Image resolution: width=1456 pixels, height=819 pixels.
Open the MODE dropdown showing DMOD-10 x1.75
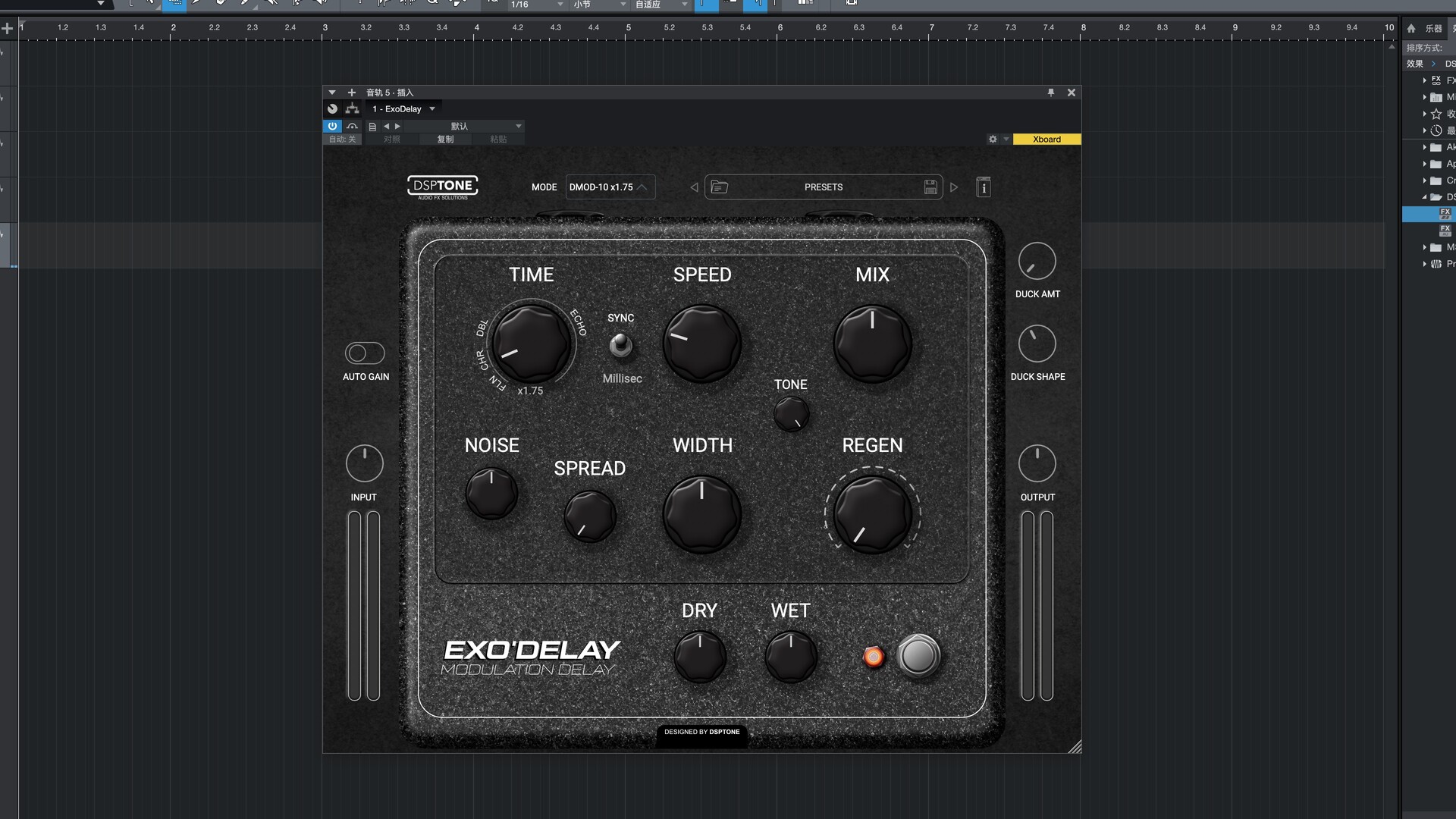(x=610, y=187)
